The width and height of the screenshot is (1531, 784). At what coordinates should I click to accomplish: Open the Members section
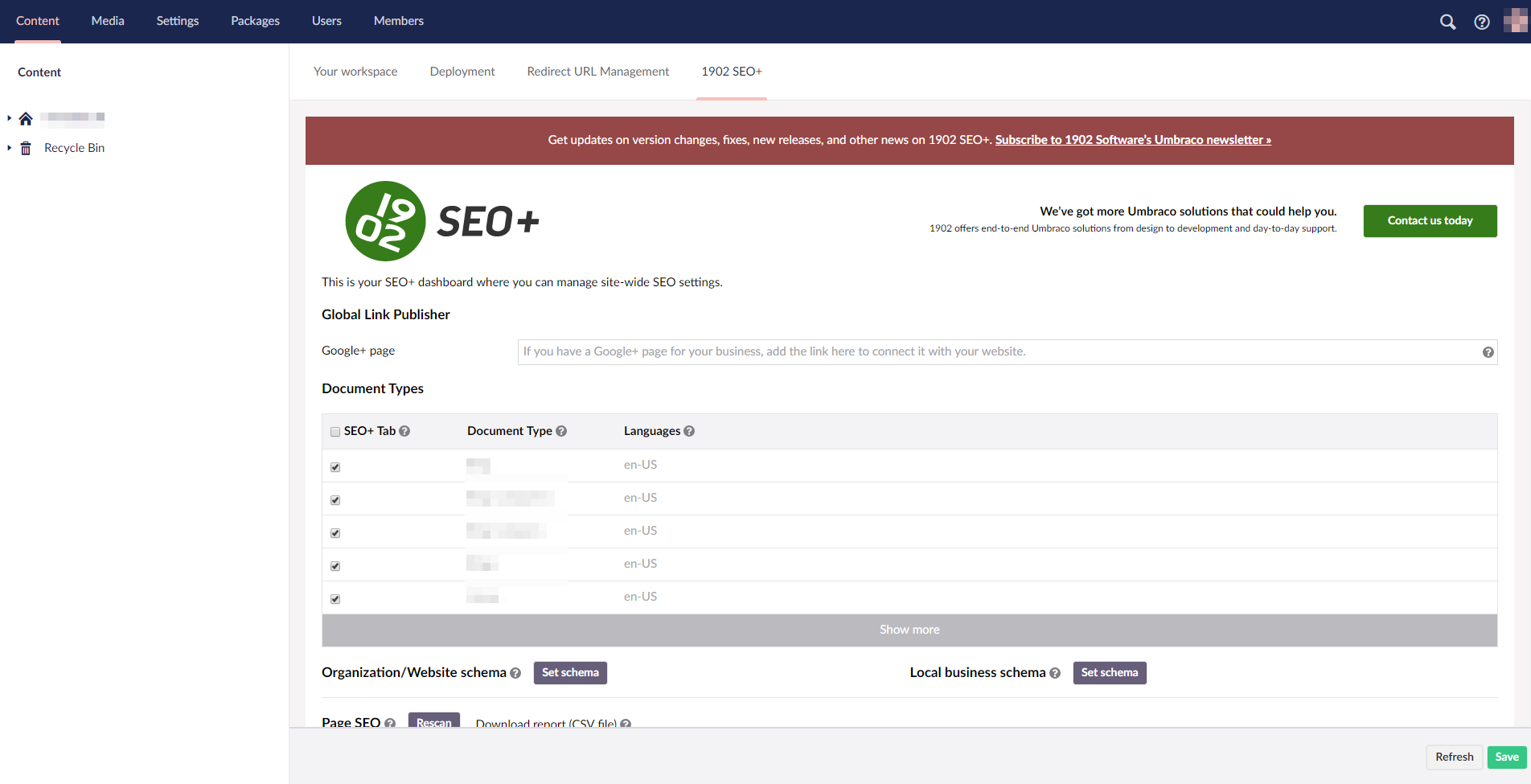pos(399,21)
